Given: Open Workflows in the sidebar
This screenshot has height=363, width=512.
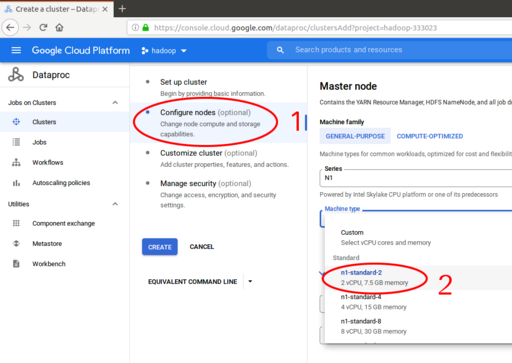Looking at the screenshot, I should [64, 162].
